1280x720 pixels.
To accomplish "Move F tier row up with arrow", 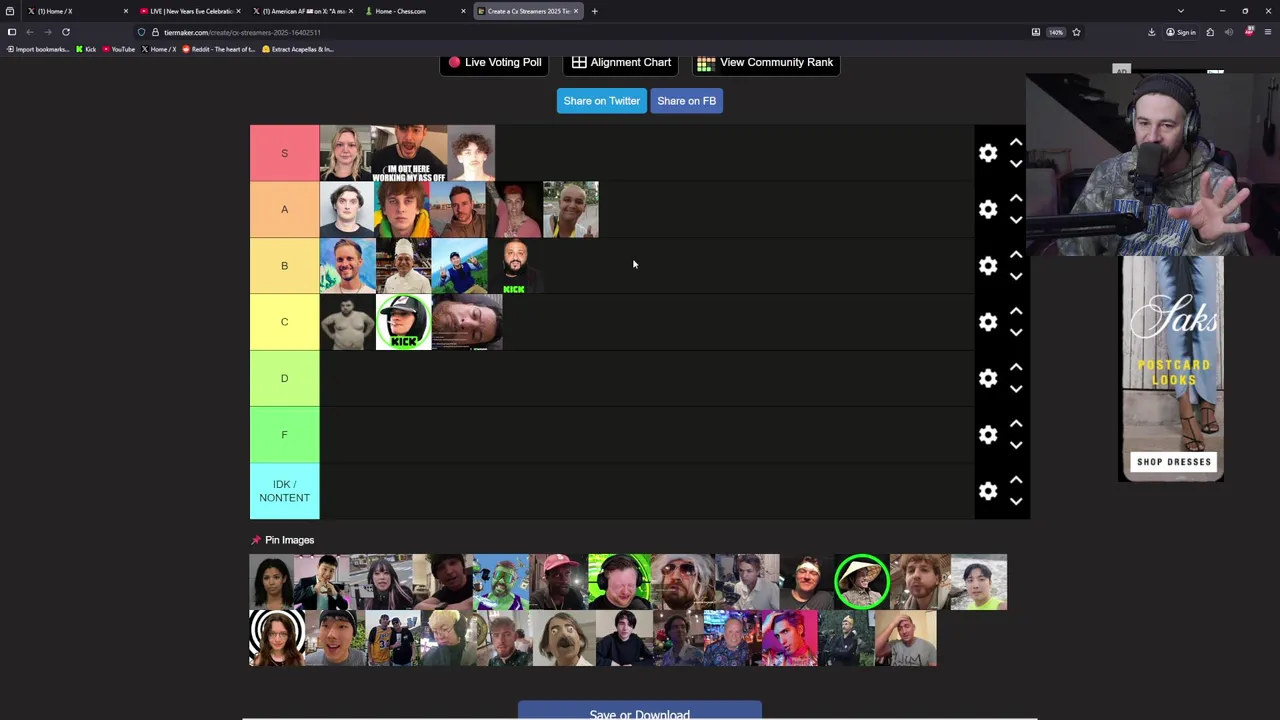I will coord(1016,424).
